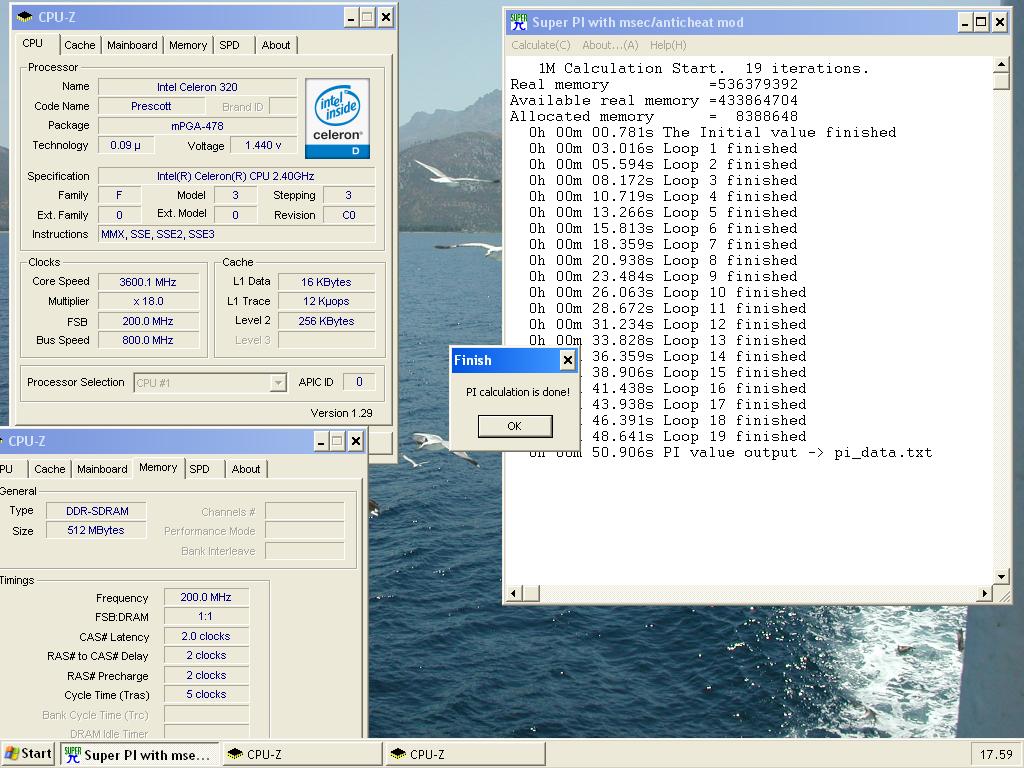Screen dimensions: 1024x768
Task: Open Mainboard tab in lower CPU-Z window
Action: [102, 469]
